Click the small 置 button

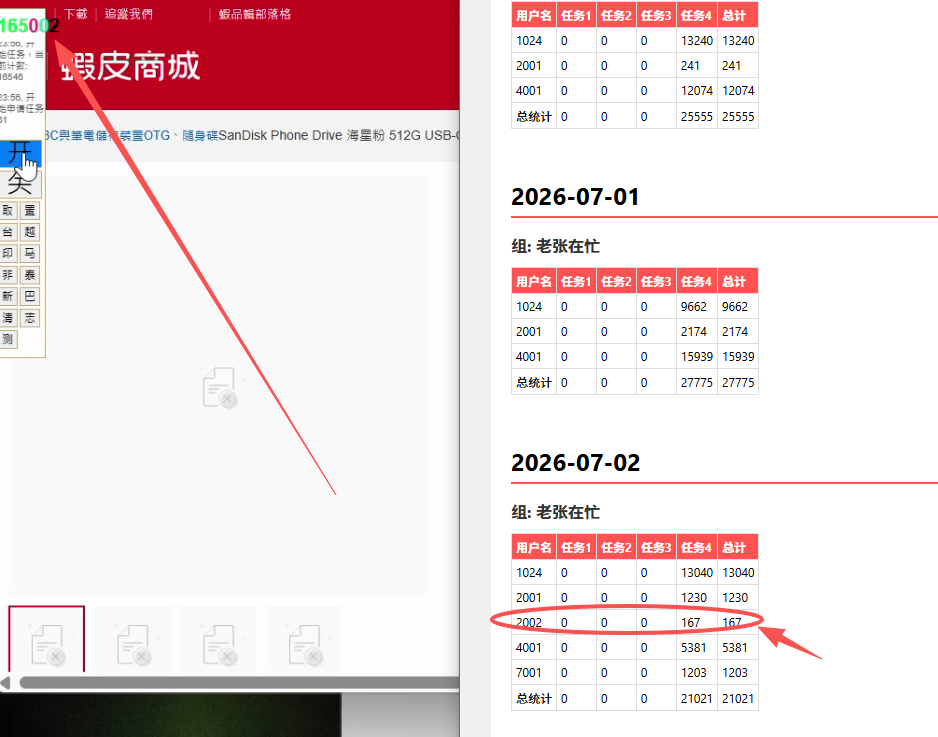pos(30,211)
